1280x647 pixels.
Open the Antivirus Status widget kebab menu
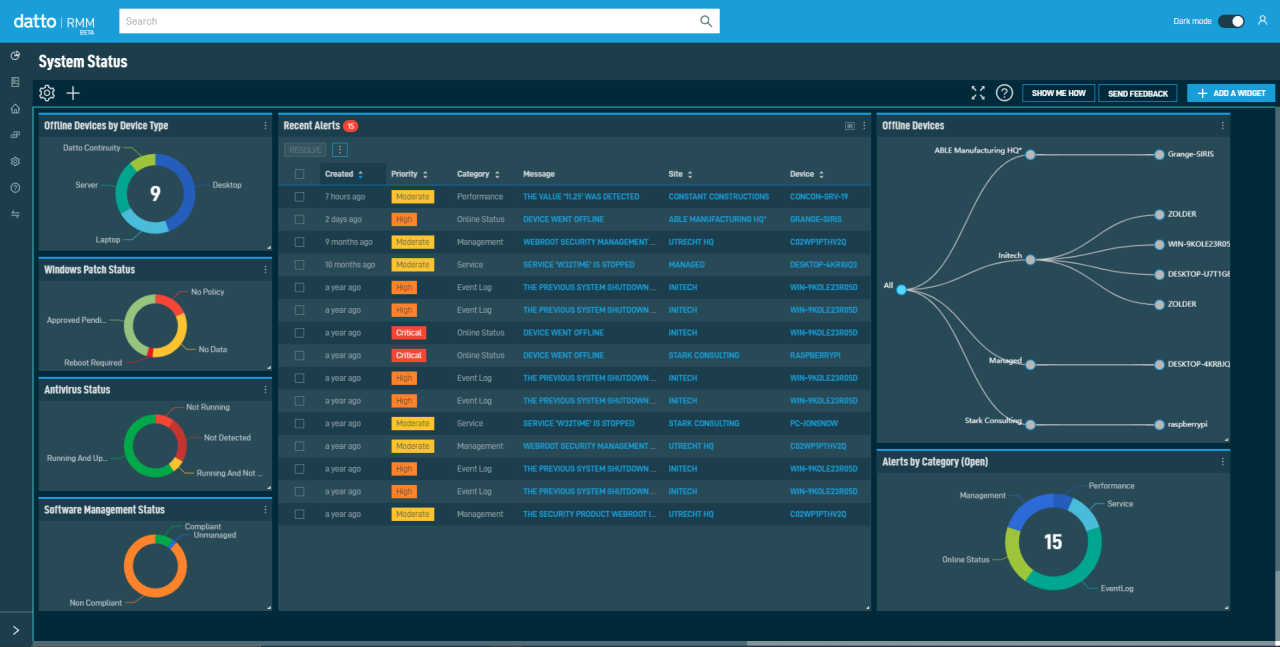point(265,390)
